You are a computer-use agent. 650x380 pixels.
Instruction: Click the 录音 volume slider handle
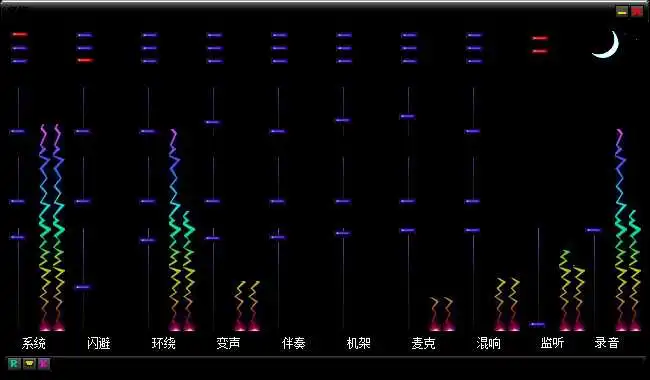click(594, 230)
